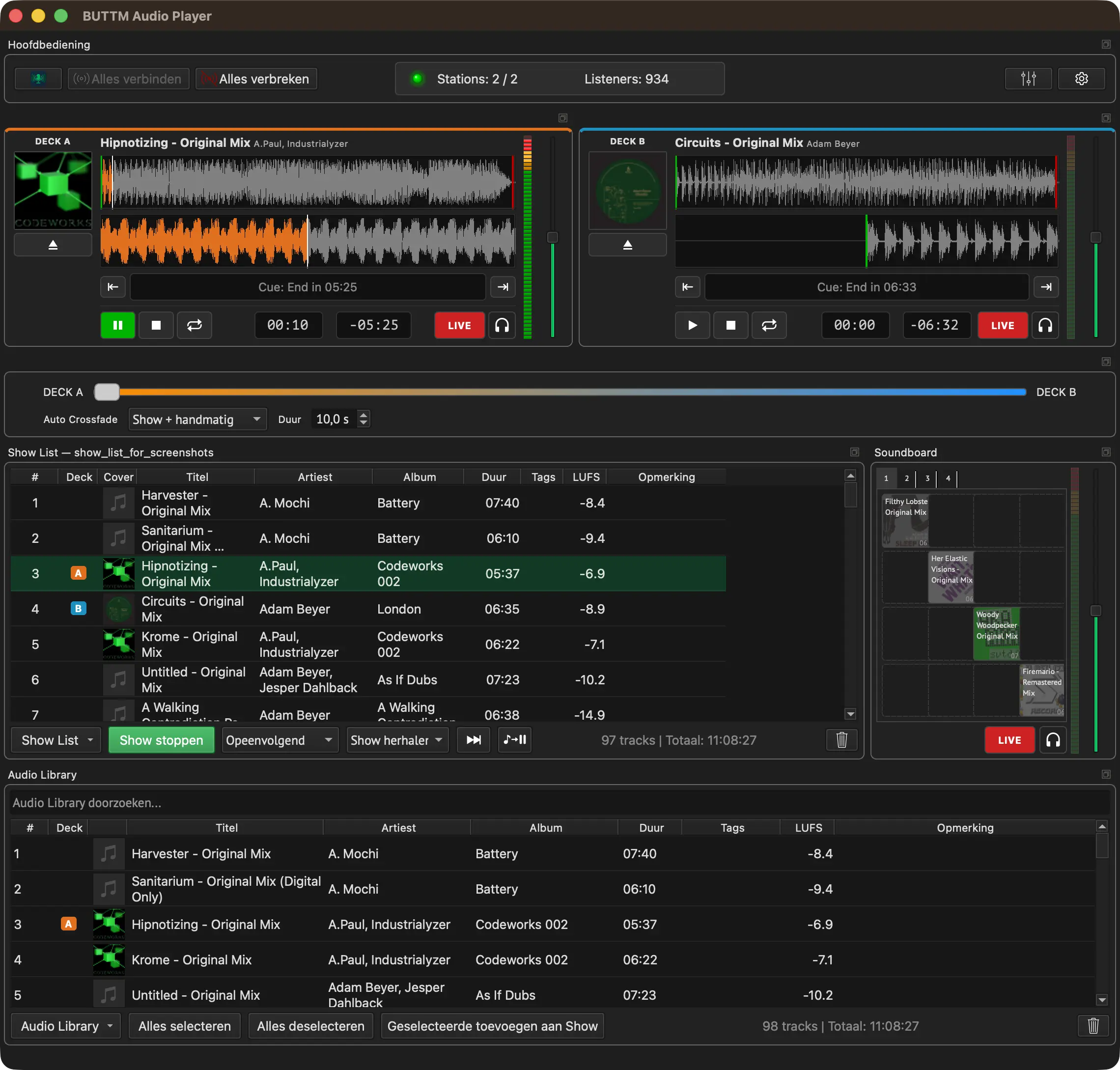
Task: Toggle Deck B headphone pre-listen
Action: 1045,325
